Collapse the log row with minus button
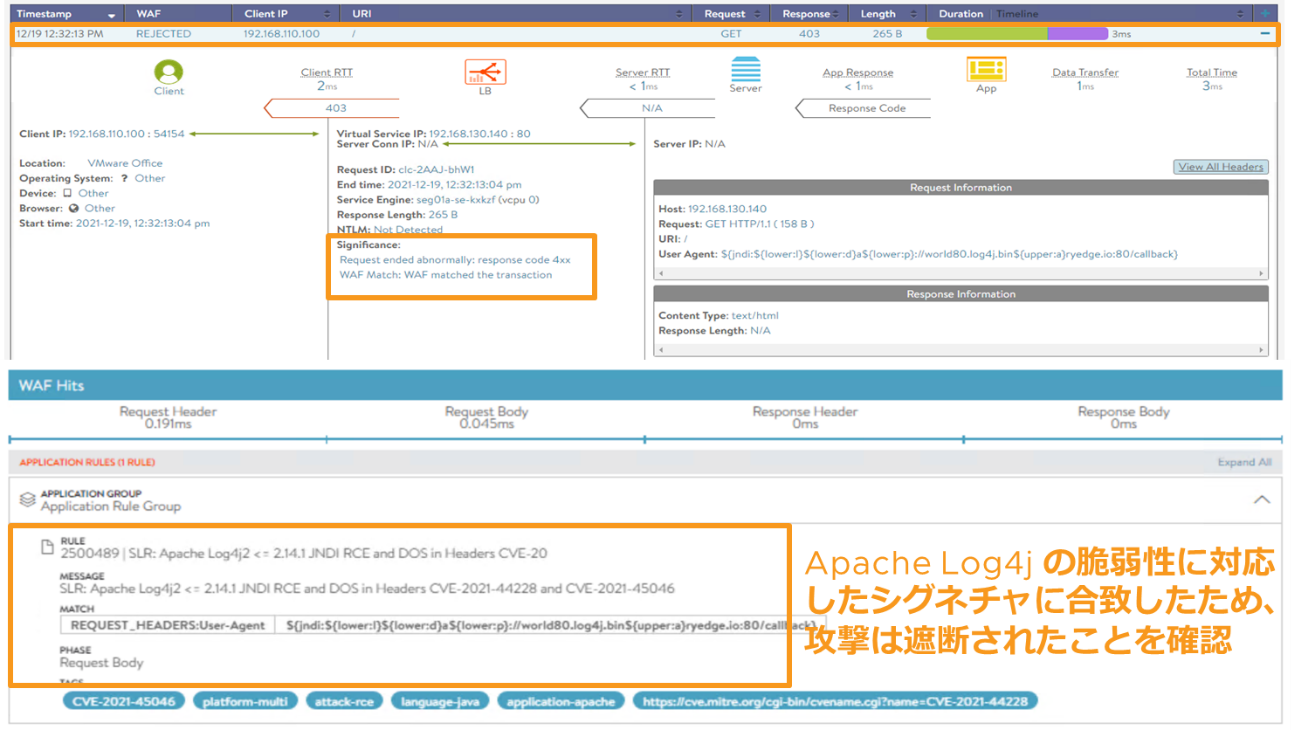This screenshot has height=730, width=1315. (x=1265, y=34)
